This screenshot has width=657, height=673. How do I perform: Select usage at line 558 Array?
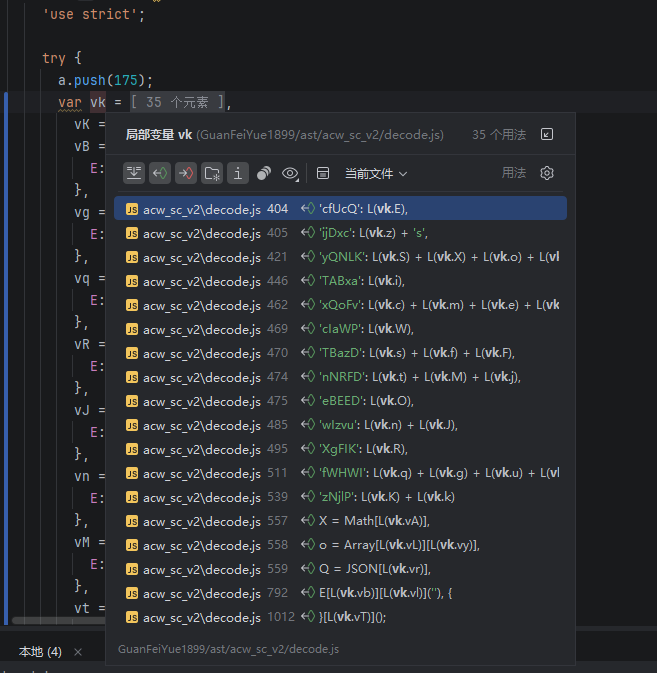click(340, 546)
